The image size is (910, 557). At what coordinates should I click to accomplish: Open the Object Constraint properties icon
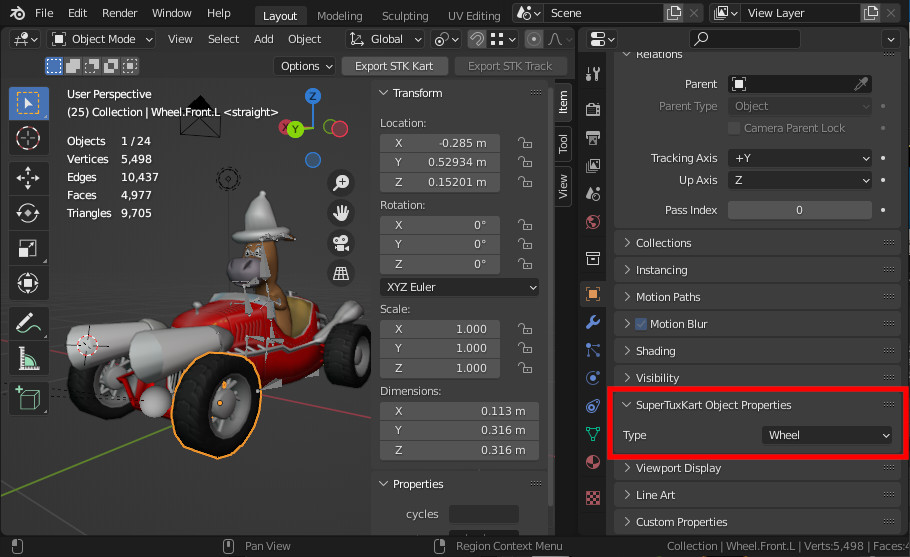pyautogui.click(x=593, y=406)
